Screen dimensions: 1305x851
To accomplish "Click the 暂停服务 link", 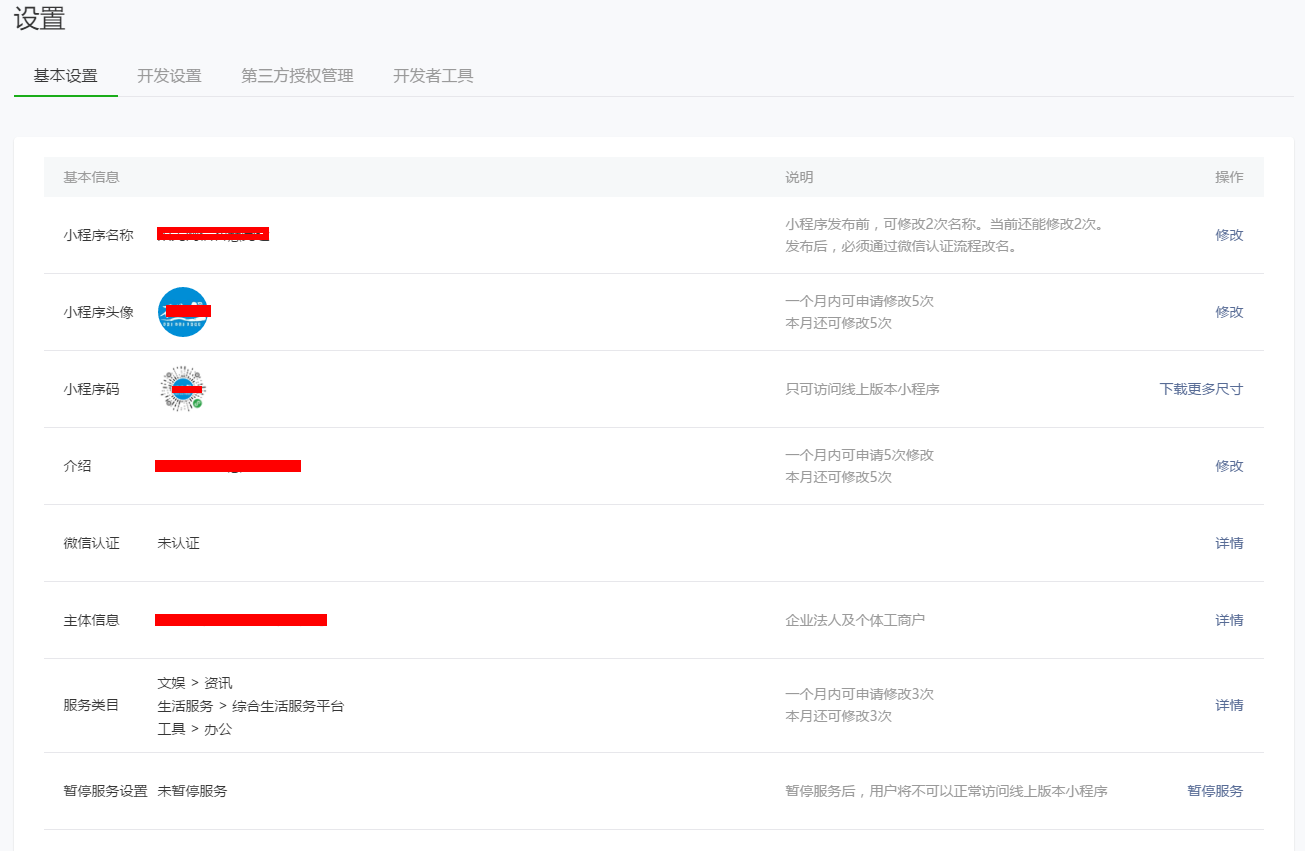I will point(1215,791).
